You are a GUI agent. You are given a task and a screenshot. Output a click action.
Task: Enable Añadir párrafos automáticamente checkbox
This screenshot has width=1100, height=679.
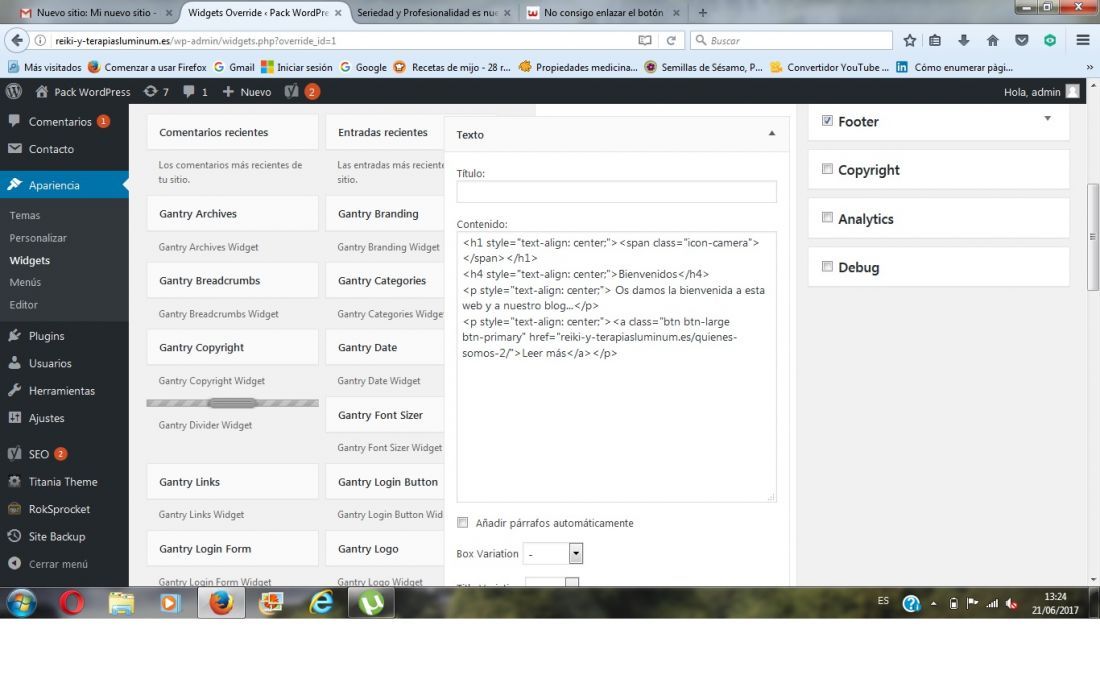point(462,523)
